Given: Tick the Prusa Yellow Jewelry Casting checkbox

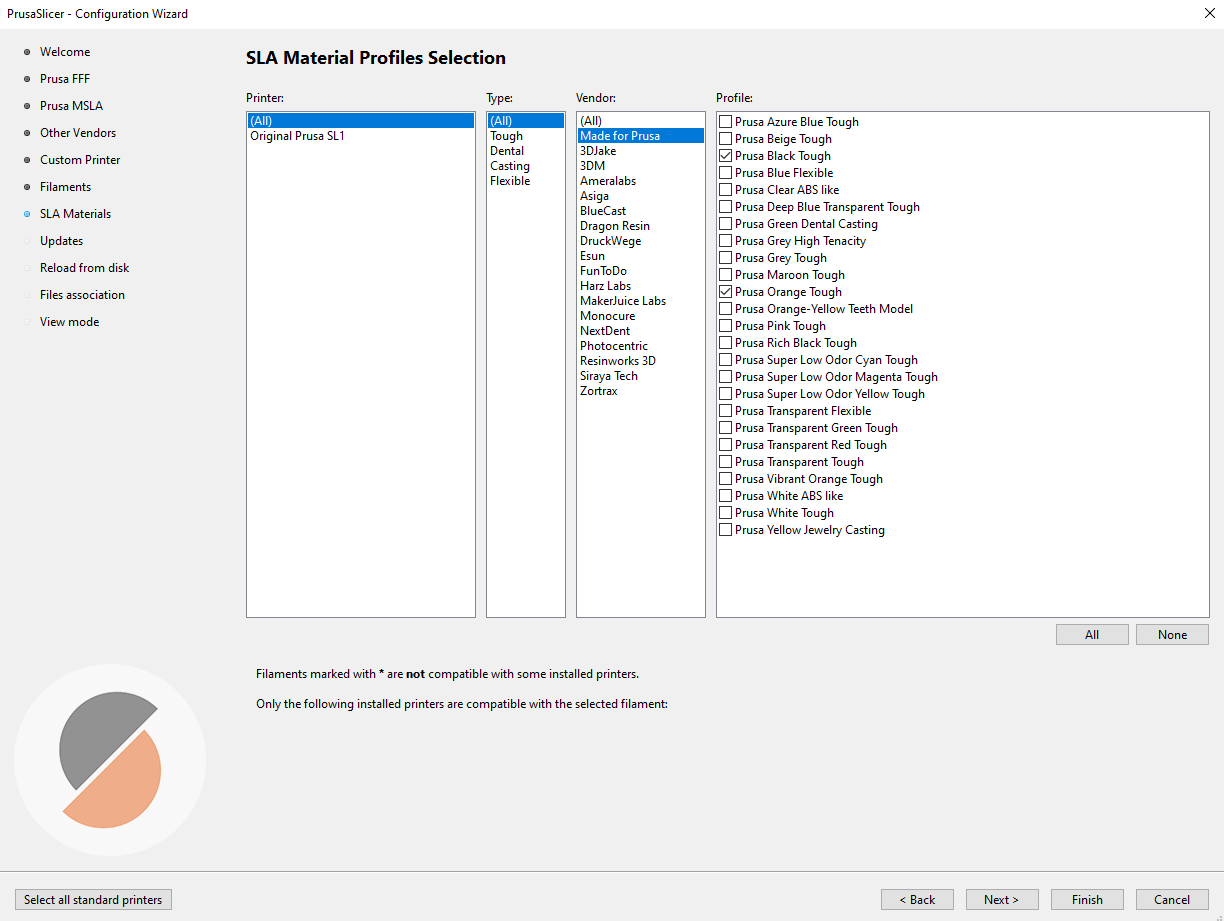Looking at the screenshot, I should (x=725, y=530).
